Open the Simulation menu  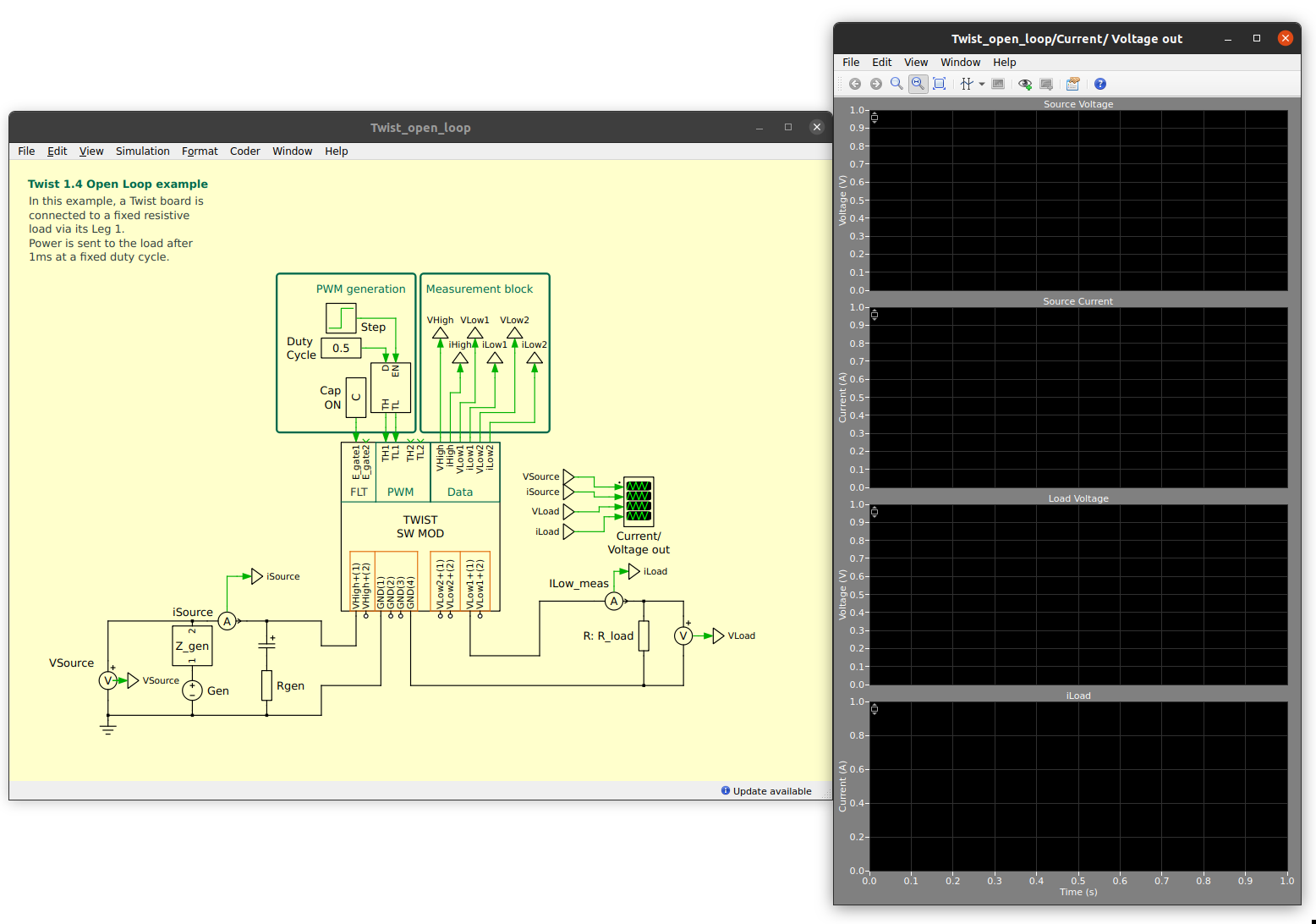tap(143, 151)
